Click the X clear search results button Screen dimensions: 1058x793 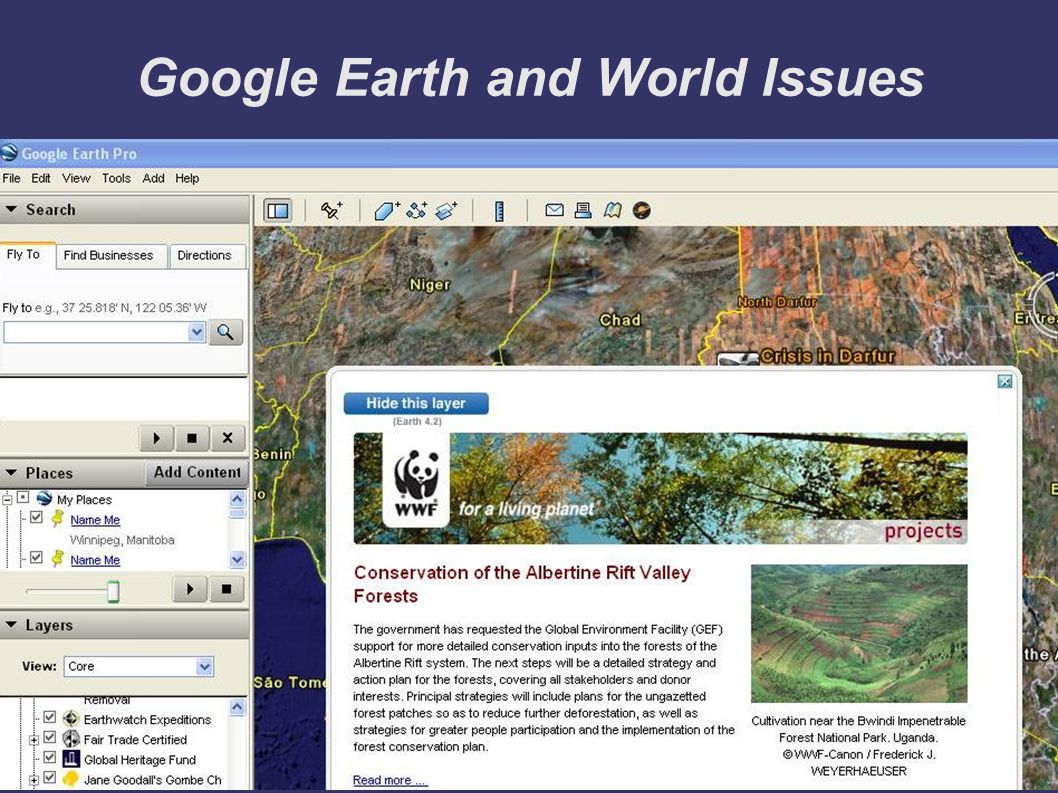tap(227, 438)
